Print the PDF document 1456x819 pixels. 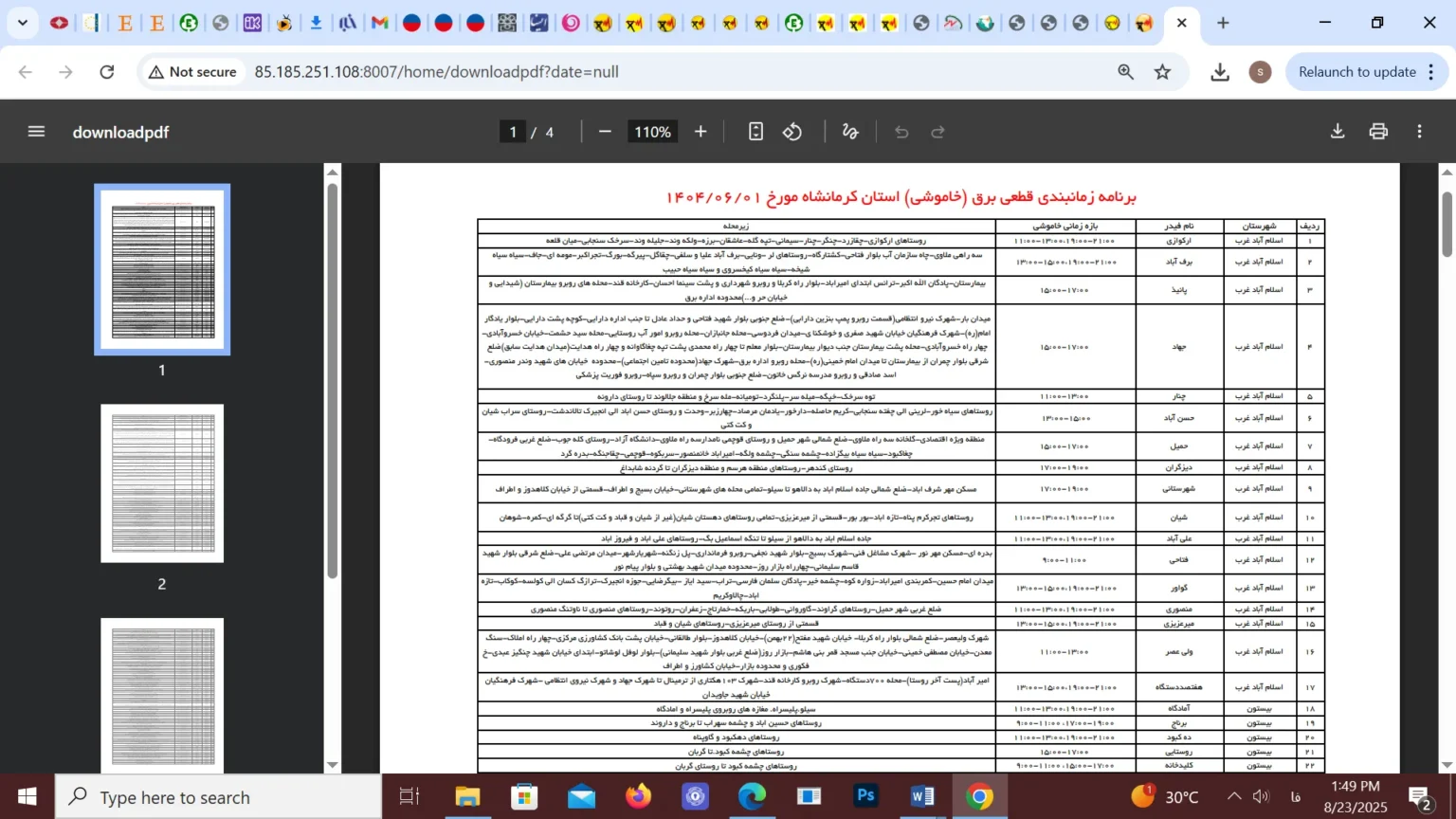(x=1378, y=132)
